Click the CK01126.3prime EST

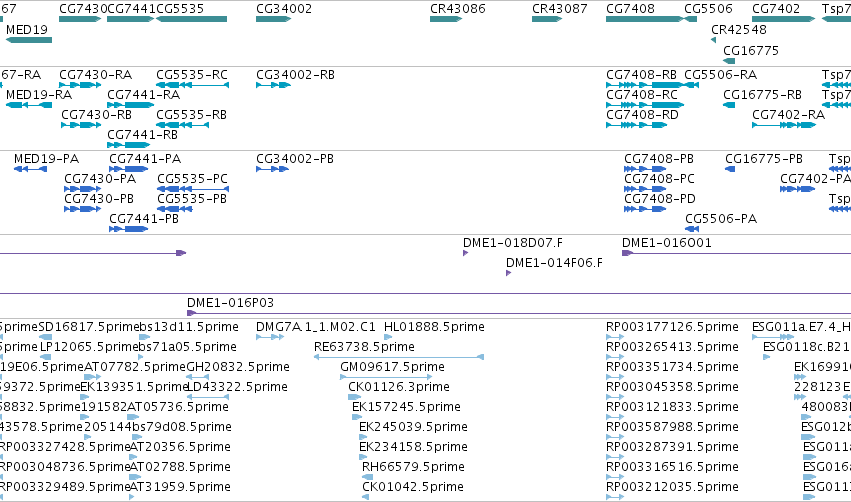(x=354, y=397)
